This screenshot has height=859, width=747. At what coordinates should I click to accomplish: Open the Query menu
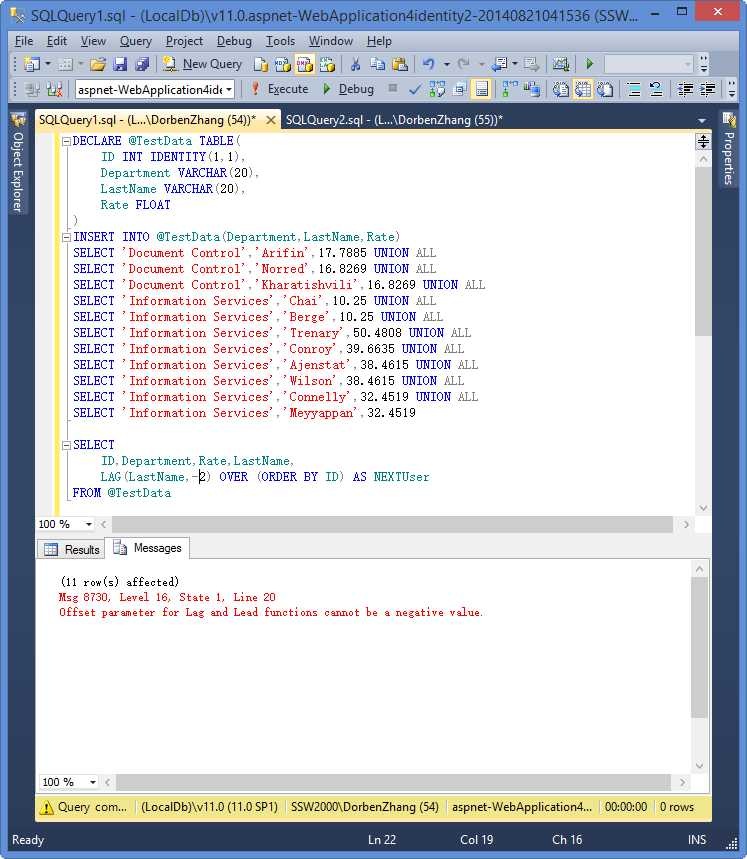[135, 41]
